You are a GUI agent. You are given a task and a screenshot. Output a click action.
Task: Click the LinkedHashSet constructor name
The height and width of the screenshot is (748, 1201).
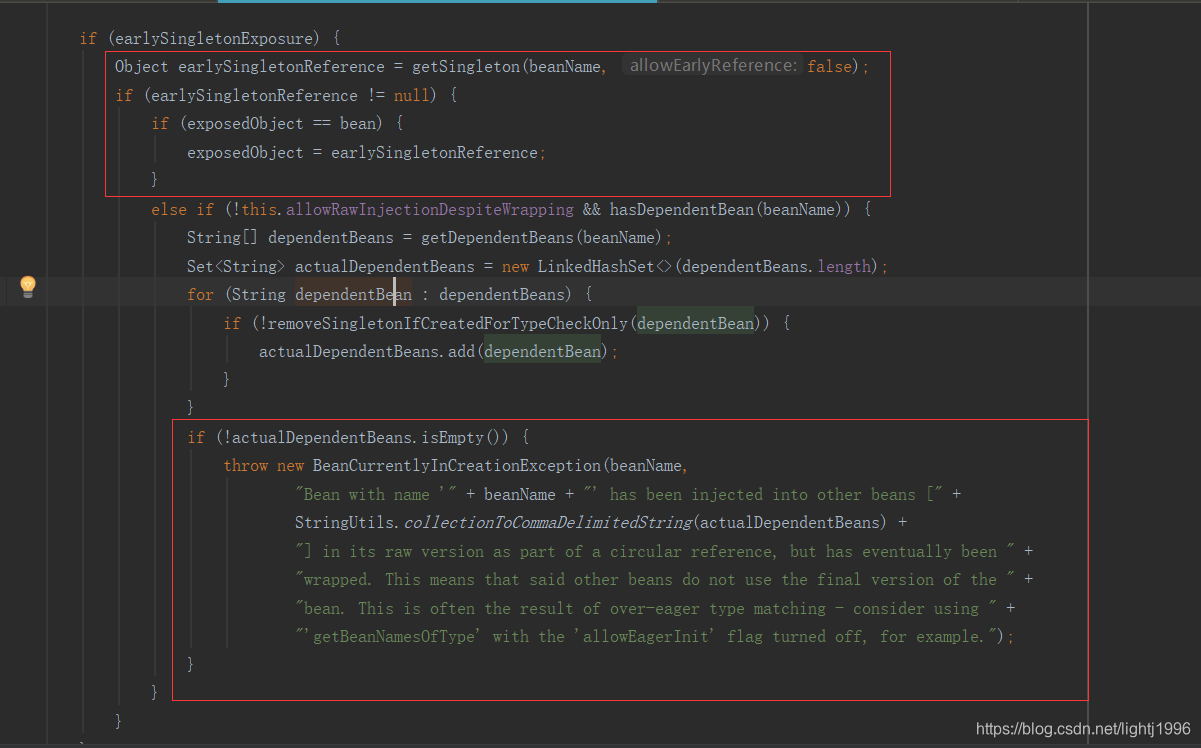pos(596,267)
